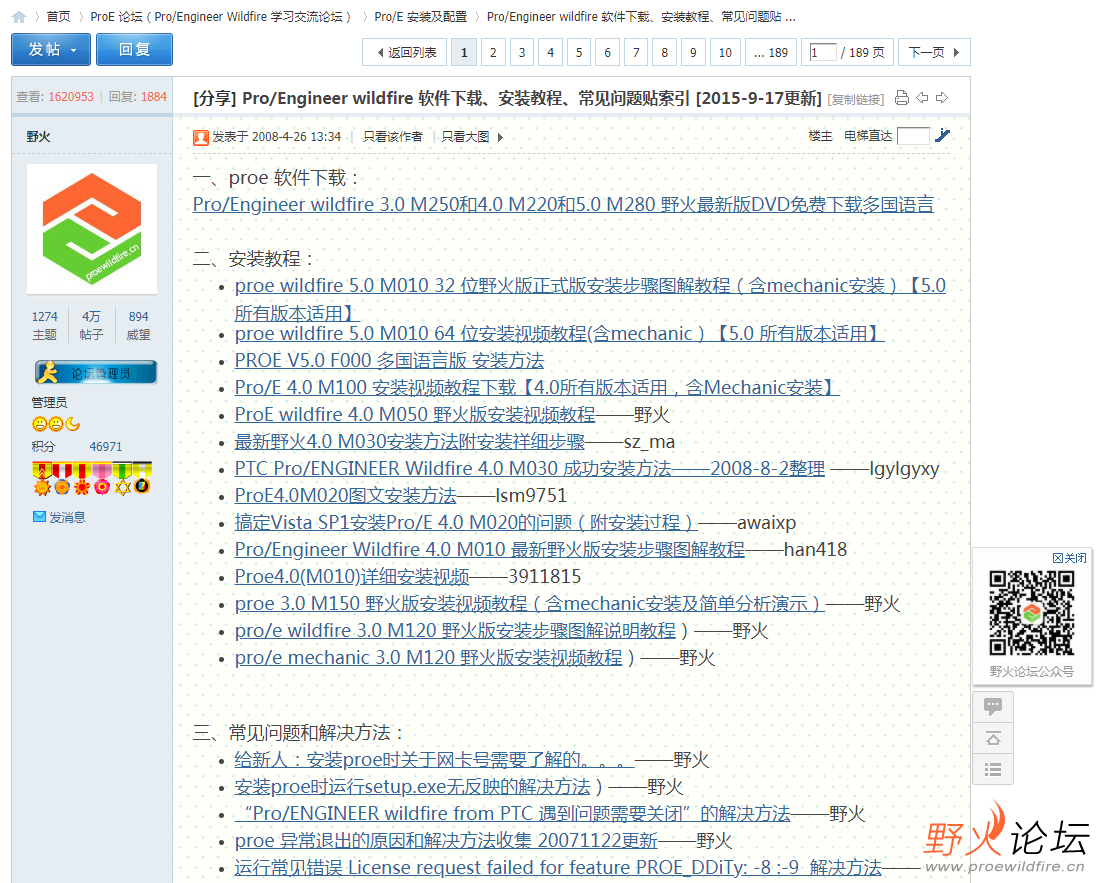
Task: Click the 论坛管理员 badge icon
Action: pos(95,372)
